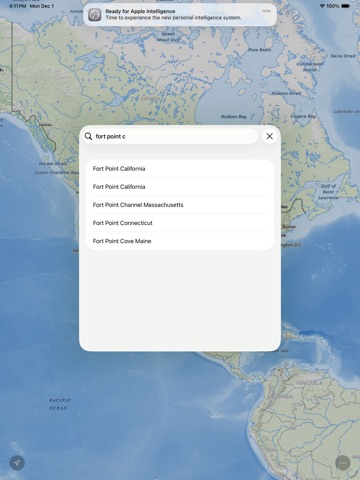Close the search panel with the X button
Screen dimensions: 360x480
pos(270,136)
